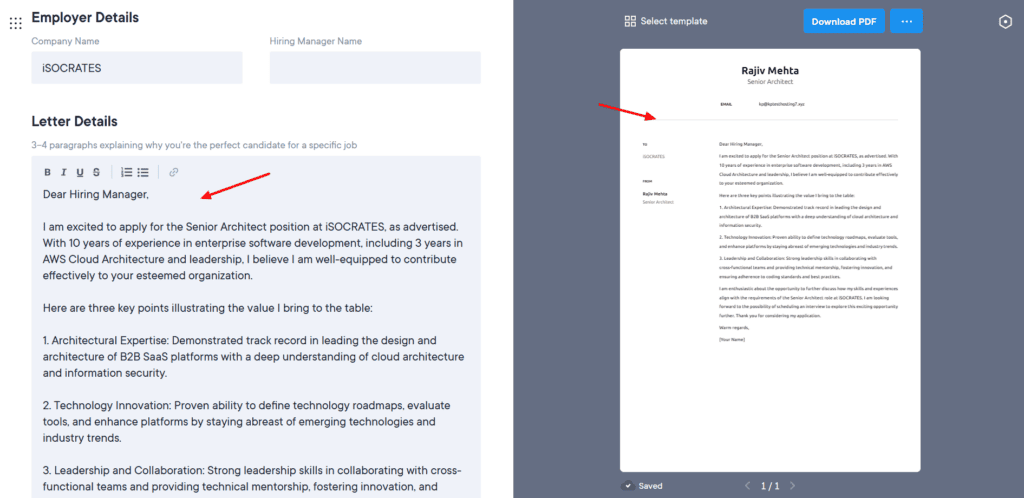Toggle bold formatting in letter editor
The width and height of the screenshot is (1024, 498).
pos(48,172)
